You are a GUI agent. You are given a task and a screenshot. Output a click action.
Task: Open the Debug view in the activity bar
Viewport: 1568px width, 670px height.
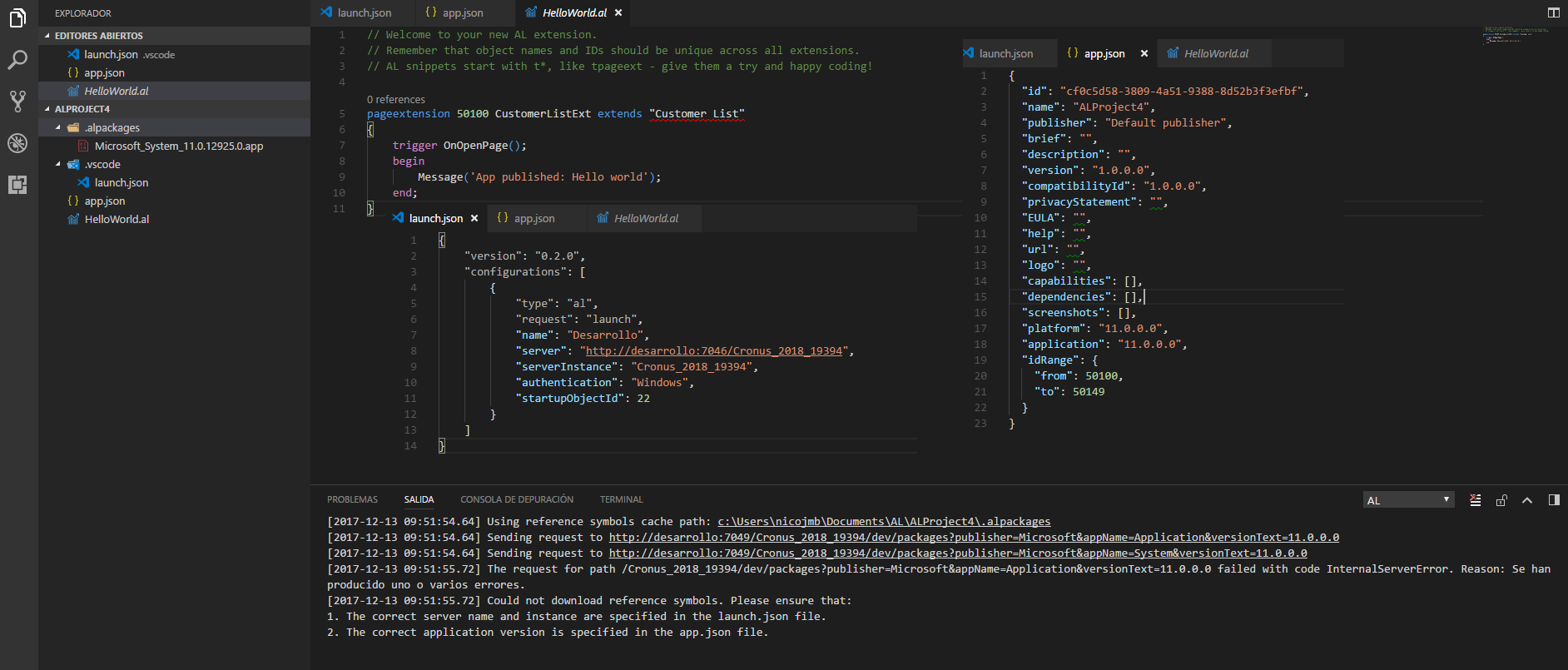click(x=17, y=143)
